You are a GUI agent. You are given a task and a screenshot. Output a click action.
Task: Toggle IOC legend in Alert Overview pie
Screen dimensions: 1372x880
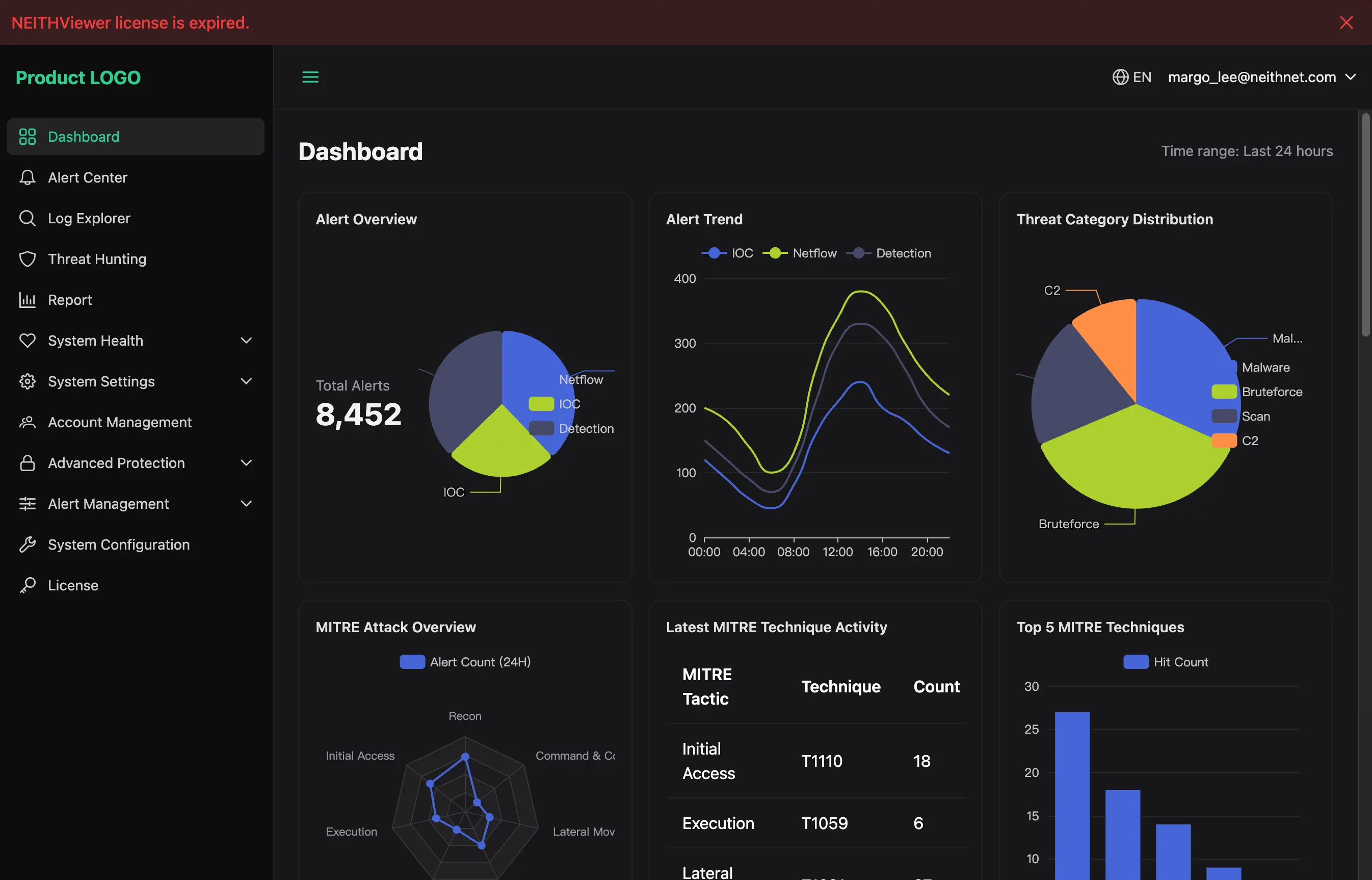pyautogui.click(x=554, y=404)
